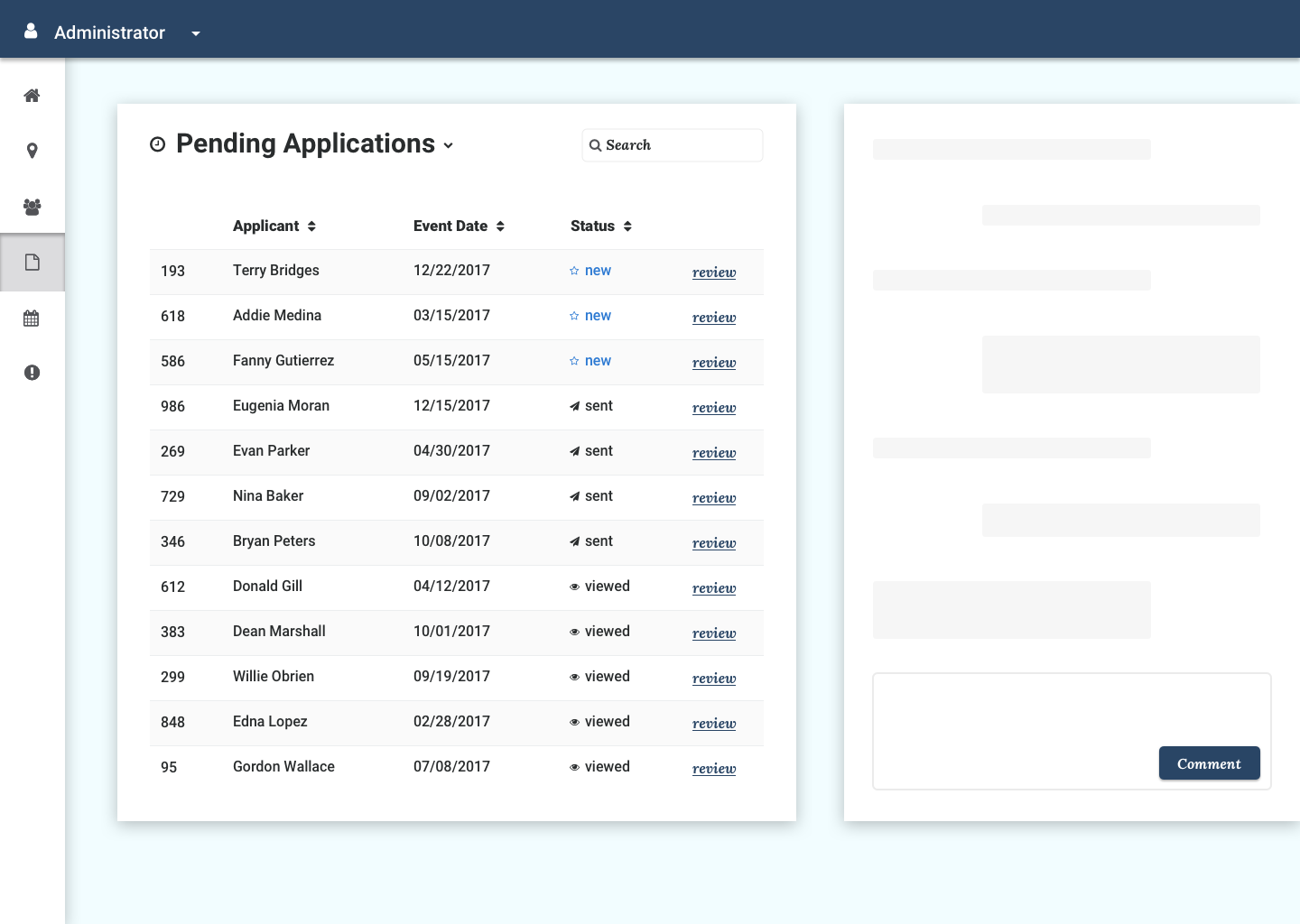
Task: Click application ID 986
Action: coord(172,407)
